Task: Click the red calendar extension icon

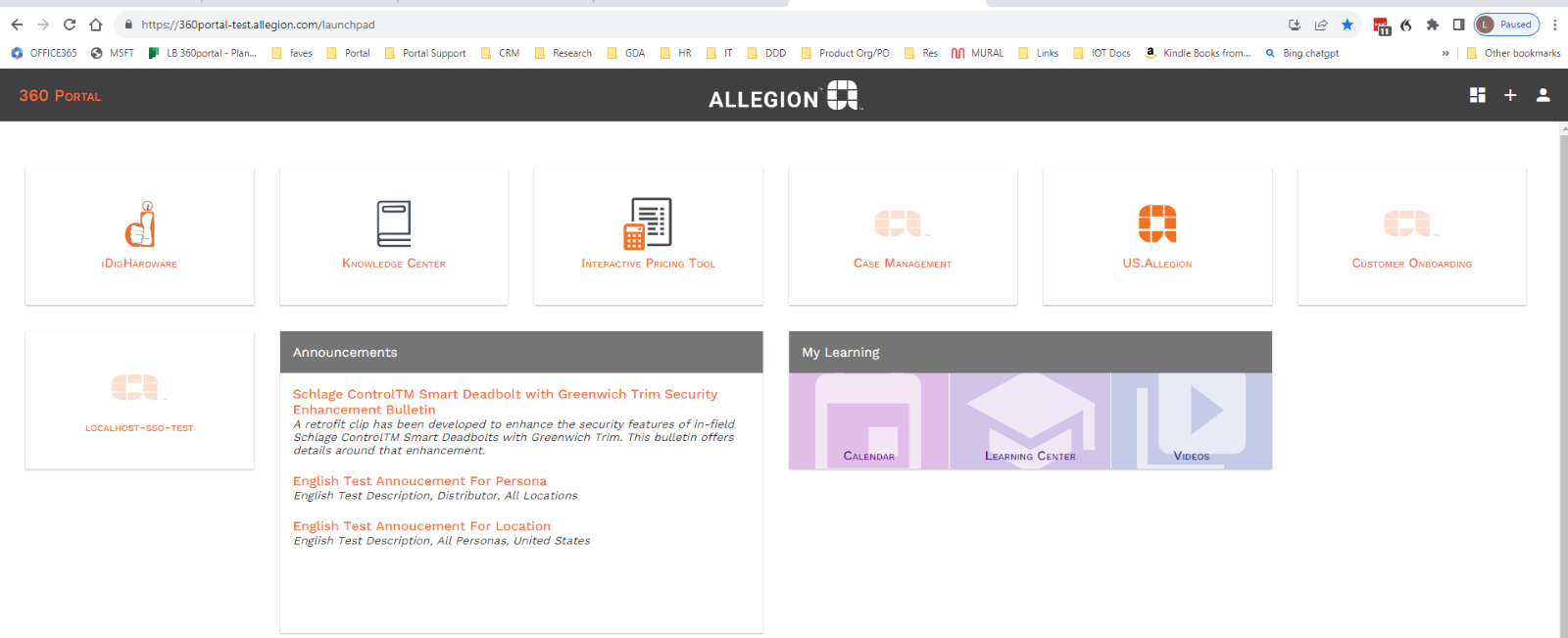Action: pyautogui.click(x=1381, y=25)
